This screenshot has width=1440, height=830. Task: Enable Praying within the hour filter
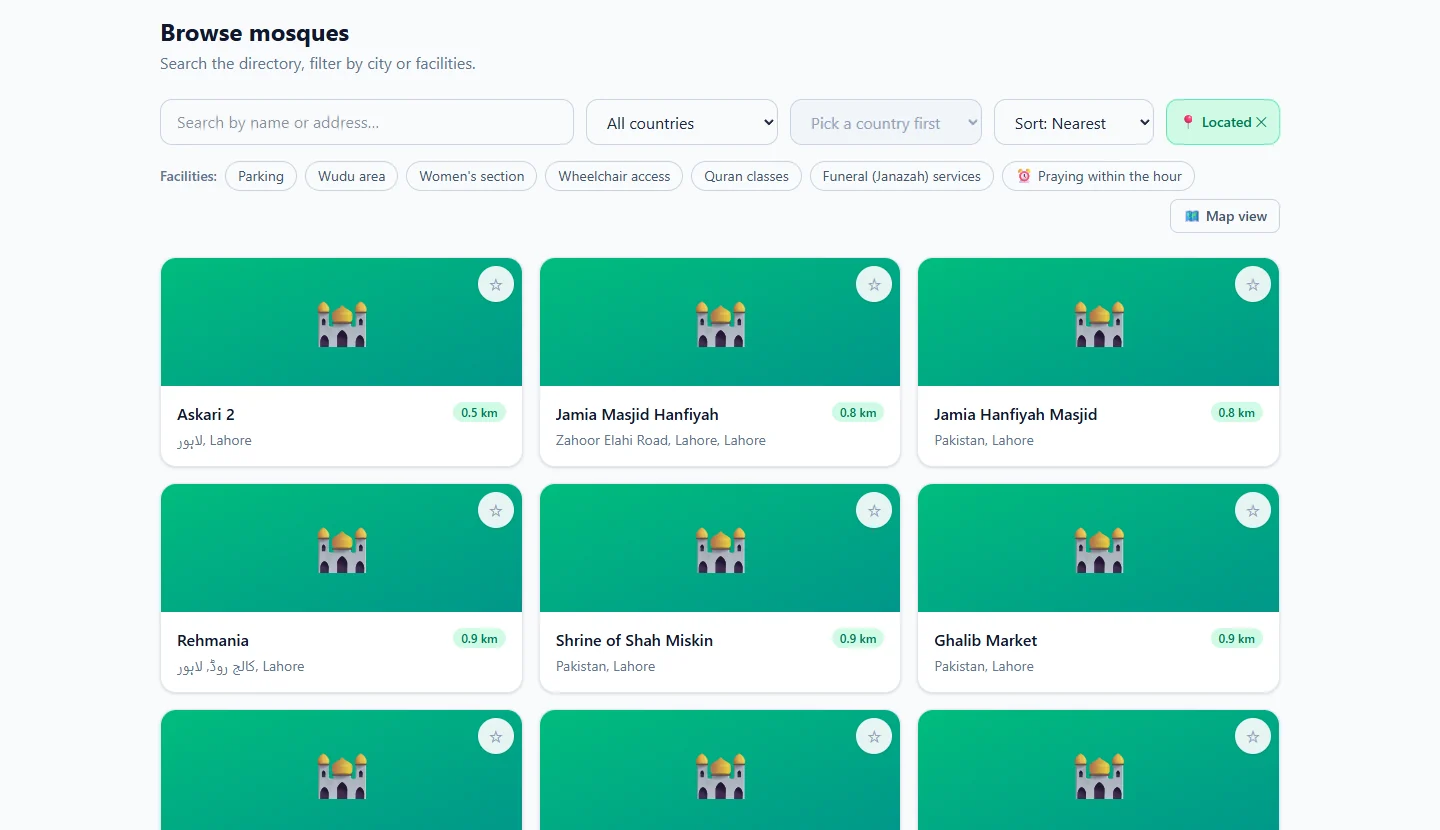(x=1098, y=176)
